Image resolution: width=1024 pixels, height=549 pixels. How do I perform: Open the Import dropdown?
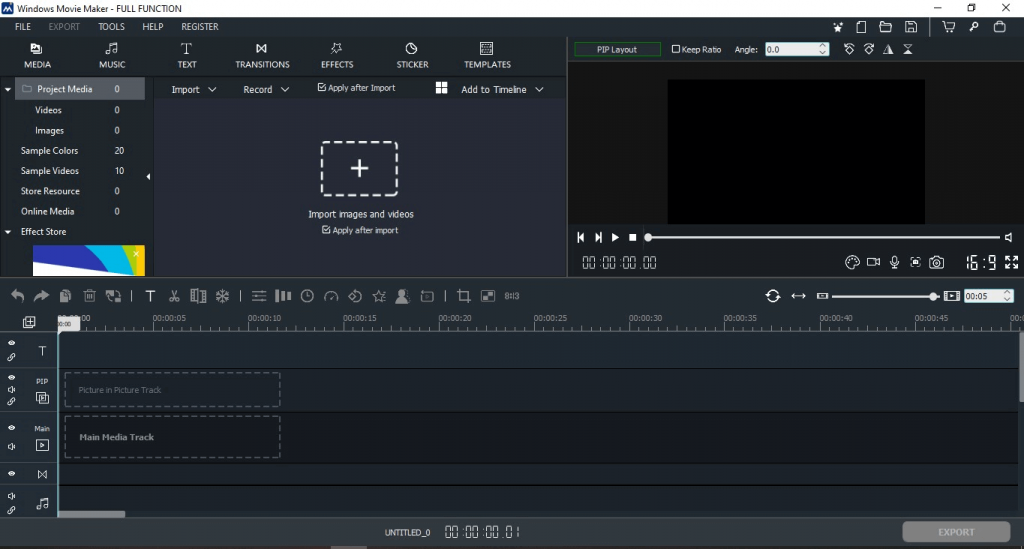pyautogui.click(x=193, y=90)
